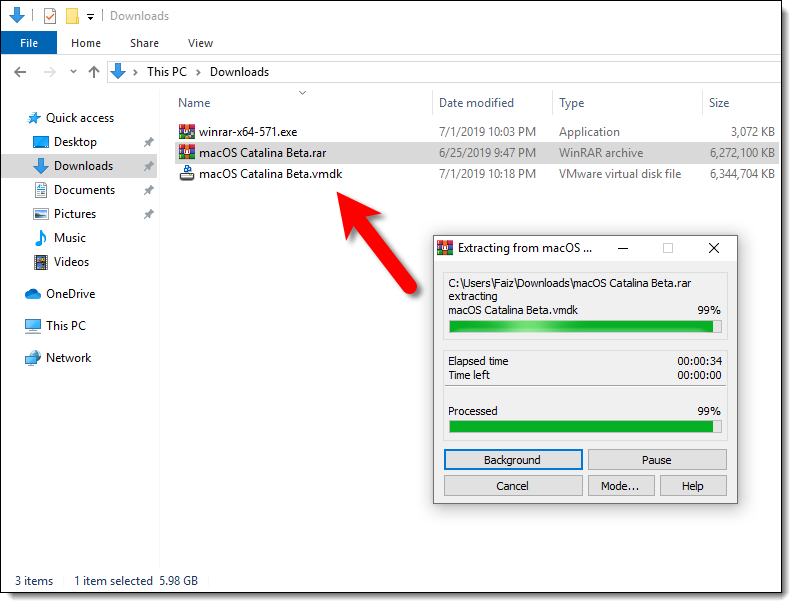Expand the recent locations dropdown arrow
Screen dimensions: 796x607
pos(74,72)
